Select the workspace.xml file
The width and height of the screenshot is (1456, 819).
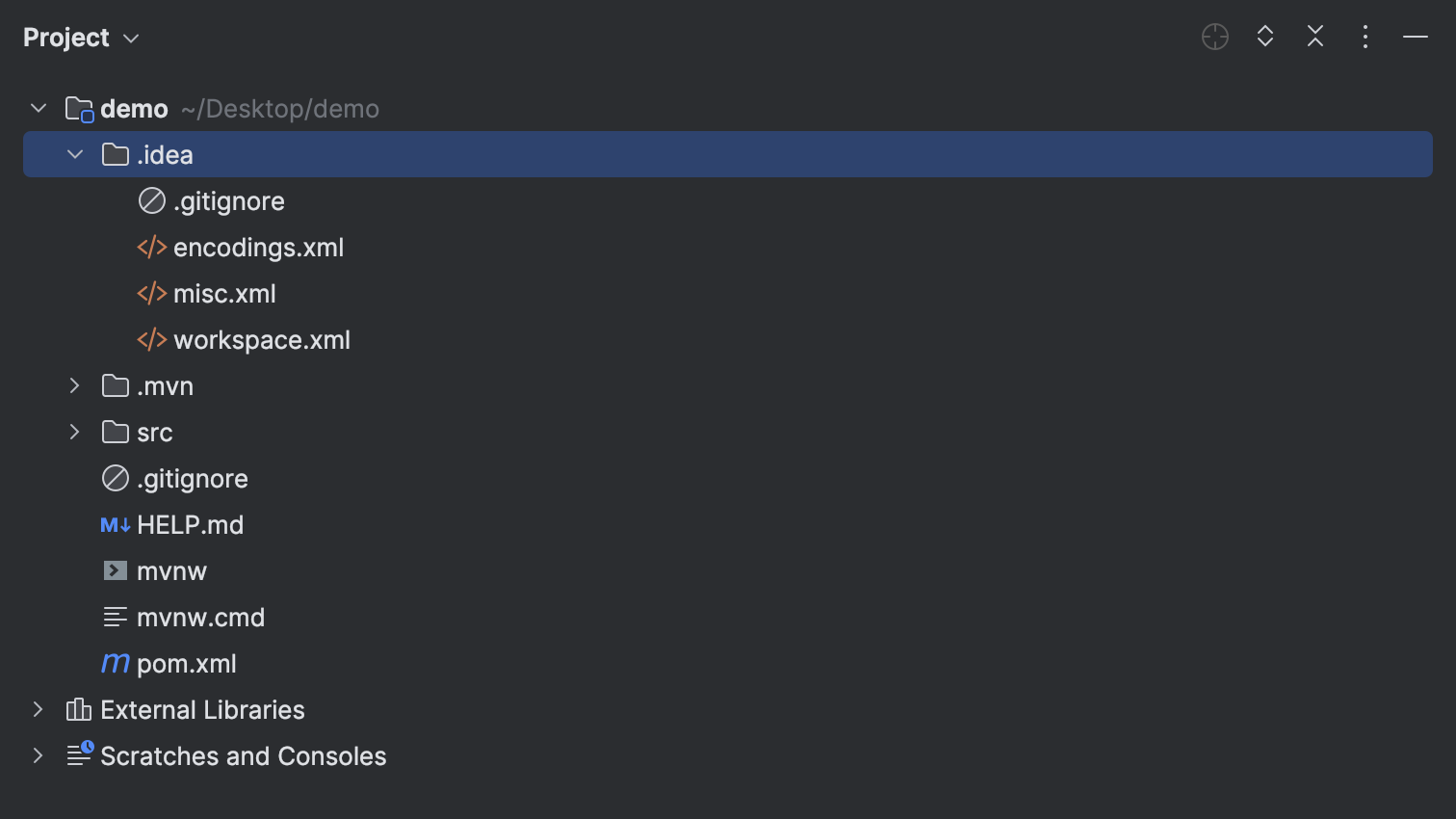pos(261,340)
